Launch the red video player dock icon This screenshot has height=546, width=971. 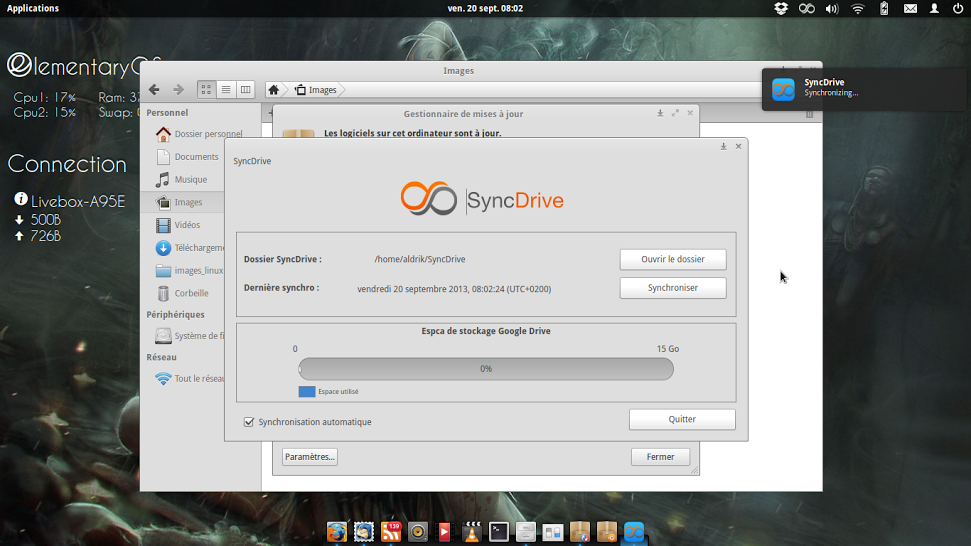(x=445, y=532)
